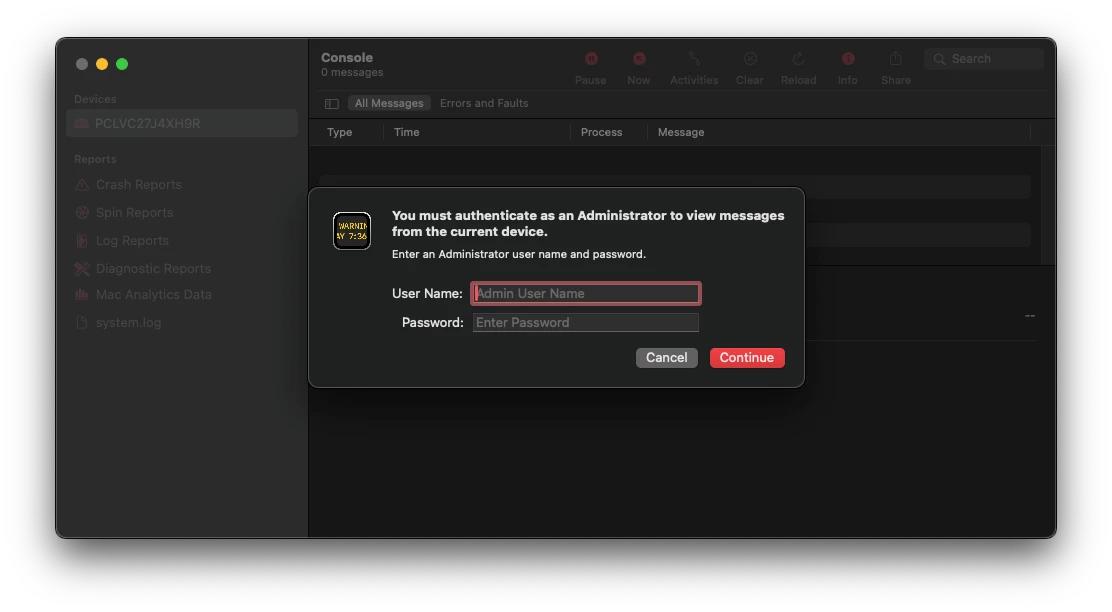Click the Message column header

[681, 132]
